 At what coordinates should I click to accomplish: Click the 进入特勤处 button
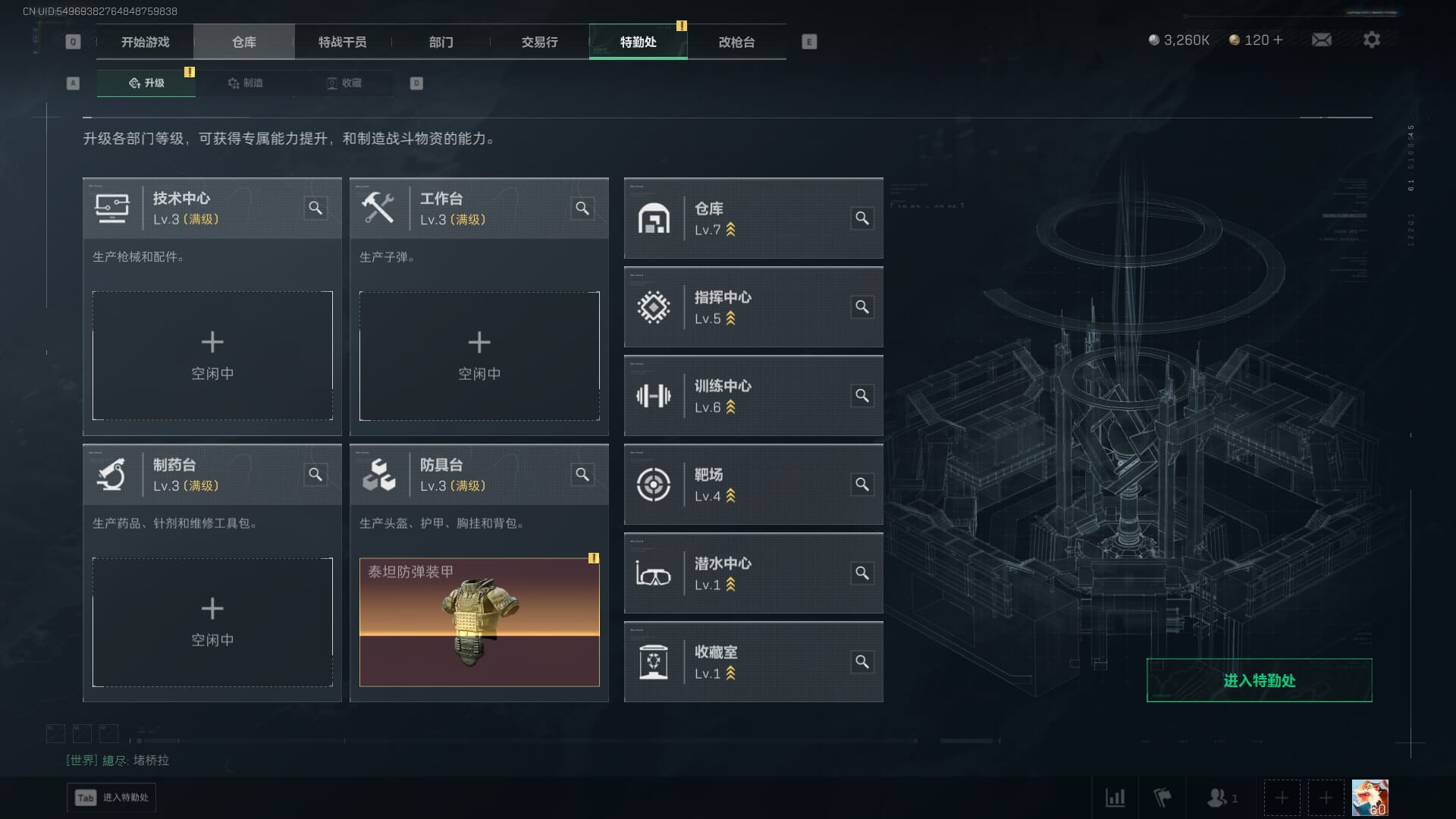pos(1259,680)
